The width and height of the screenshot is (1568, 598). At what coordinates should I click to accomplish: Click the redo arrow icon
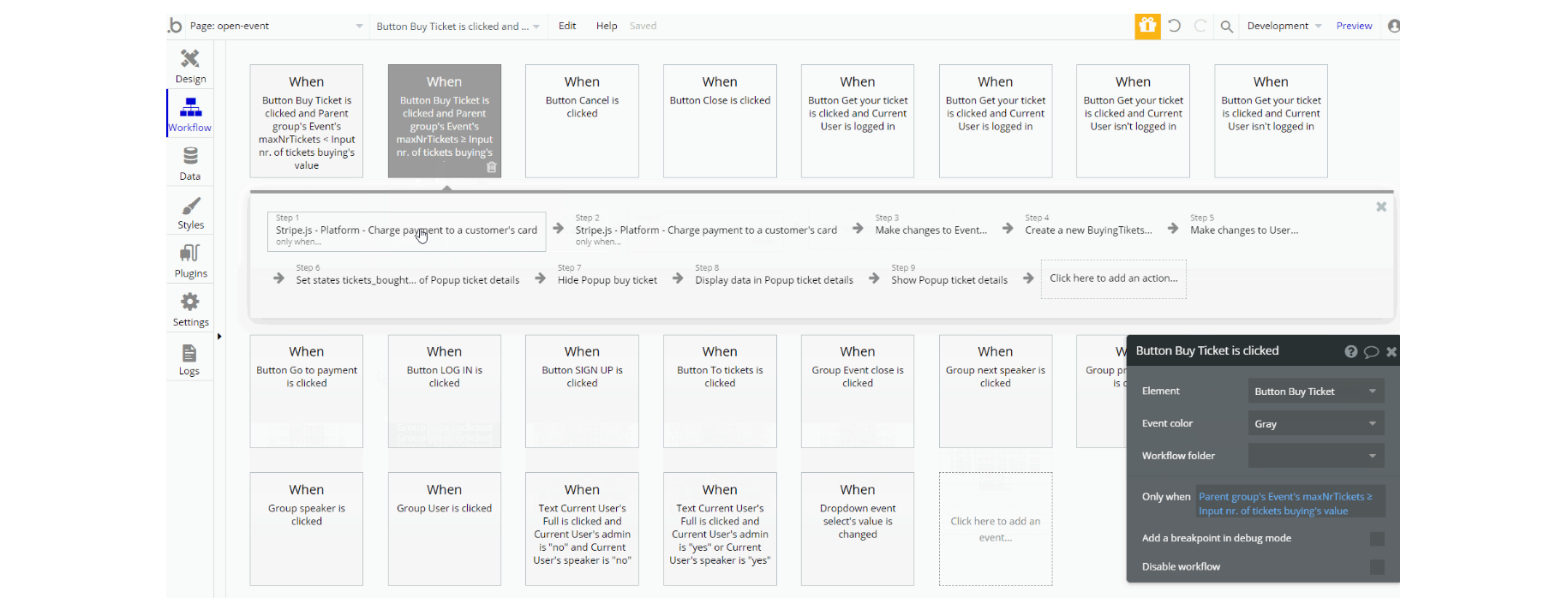click(1200, 26)
